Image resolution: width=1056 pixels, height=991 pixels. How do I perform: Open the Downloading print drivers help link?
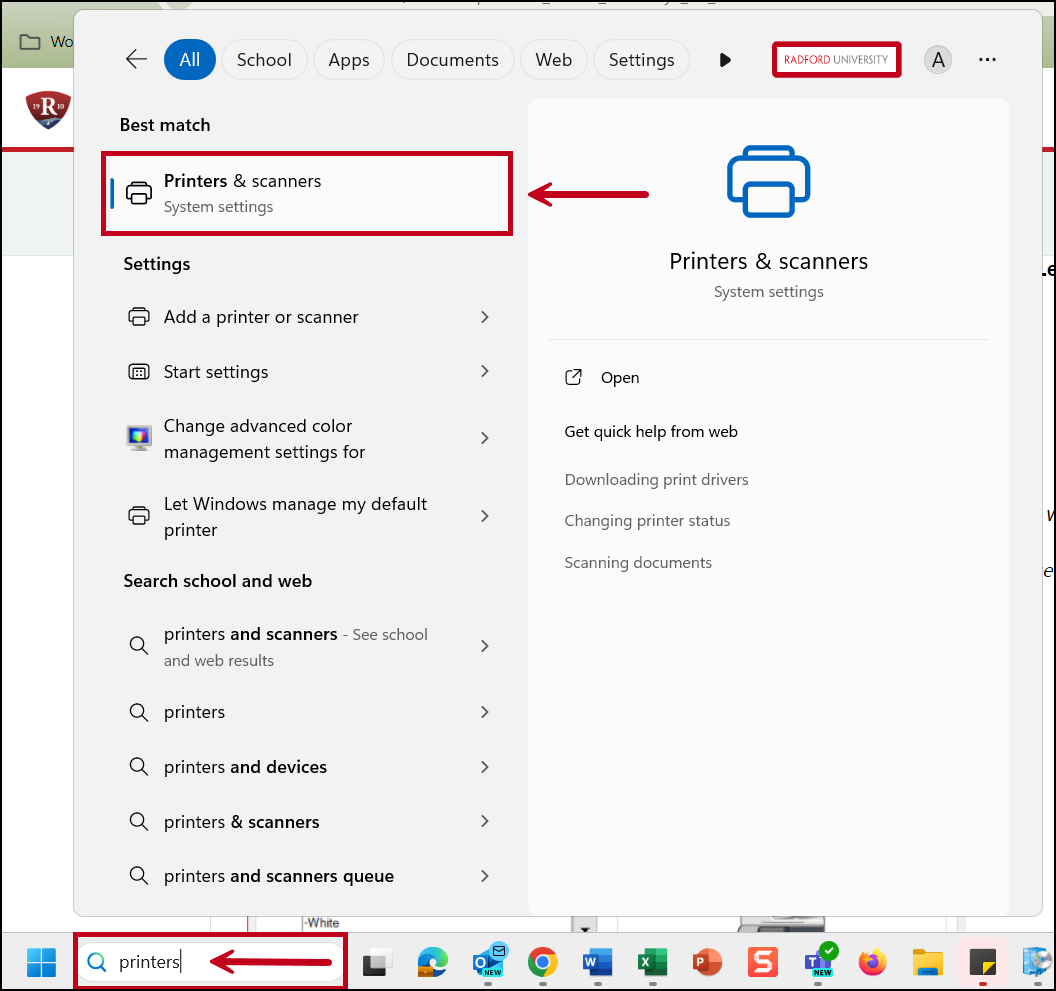pos(656,480)
